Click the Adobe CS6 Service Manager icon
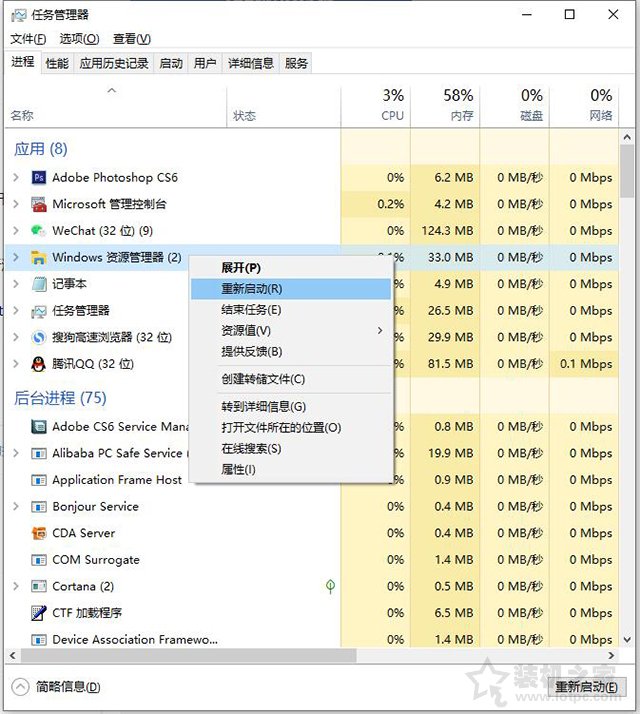640x714 pixels. (x=39, y=427)
